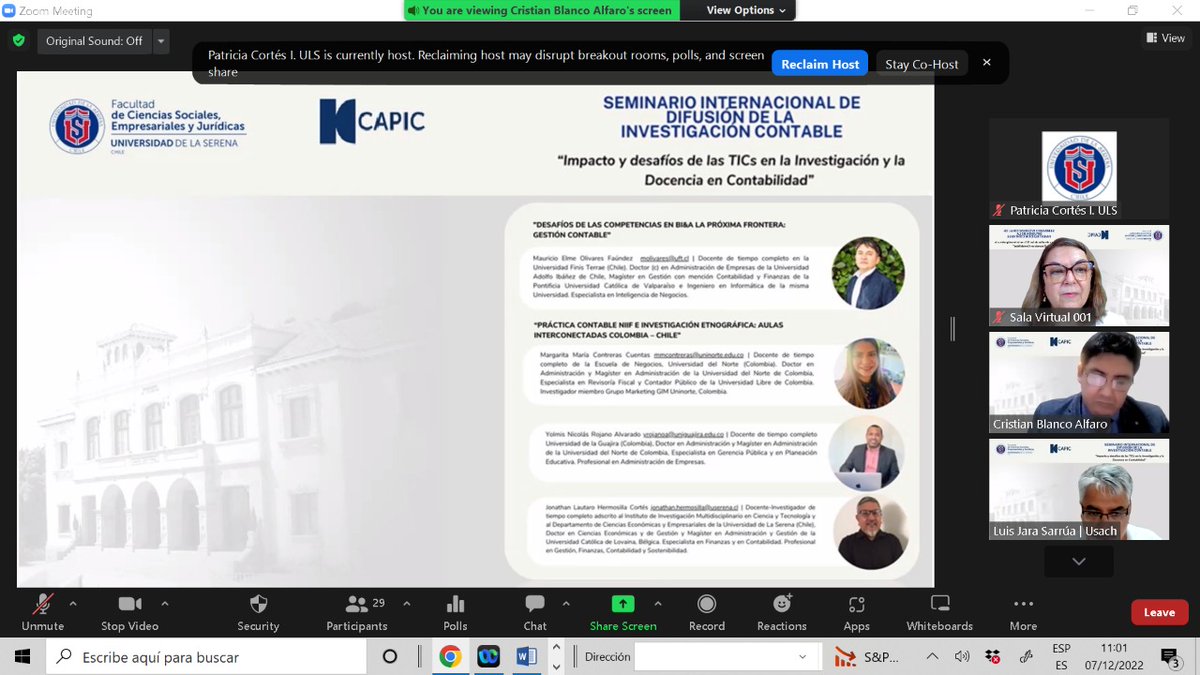Open Reactions menu
Viewport: 1200px width, 675px height.
pyautogui.click(x=782, y=613)
